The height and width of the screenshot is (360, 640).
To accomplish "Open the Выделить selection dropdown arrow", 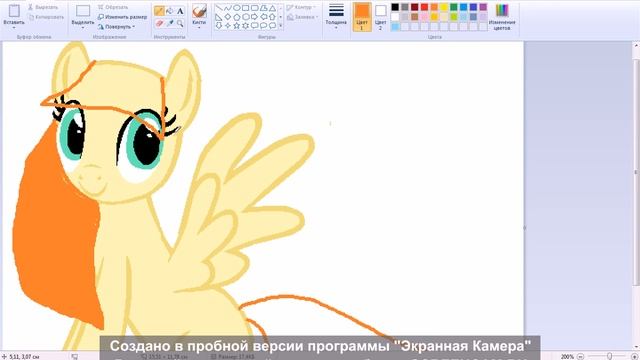I will coord(83,28).
